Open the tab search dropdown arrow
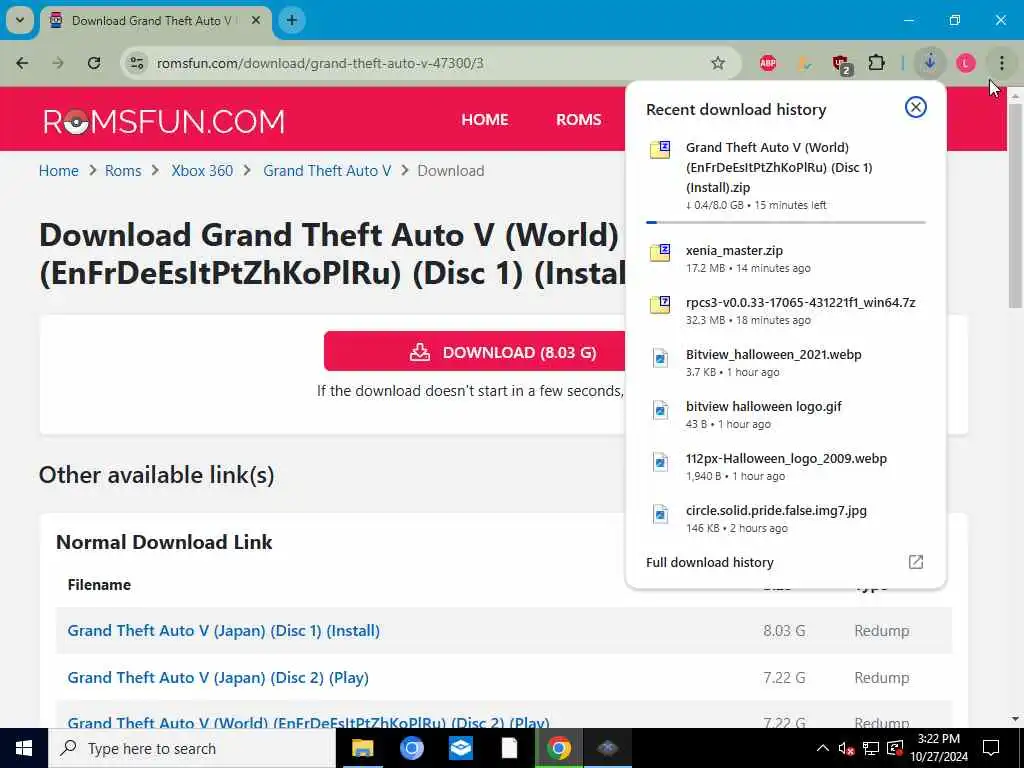Viewport: 1024px width, 768px height. pyautogui.click(x=20, y=20)
